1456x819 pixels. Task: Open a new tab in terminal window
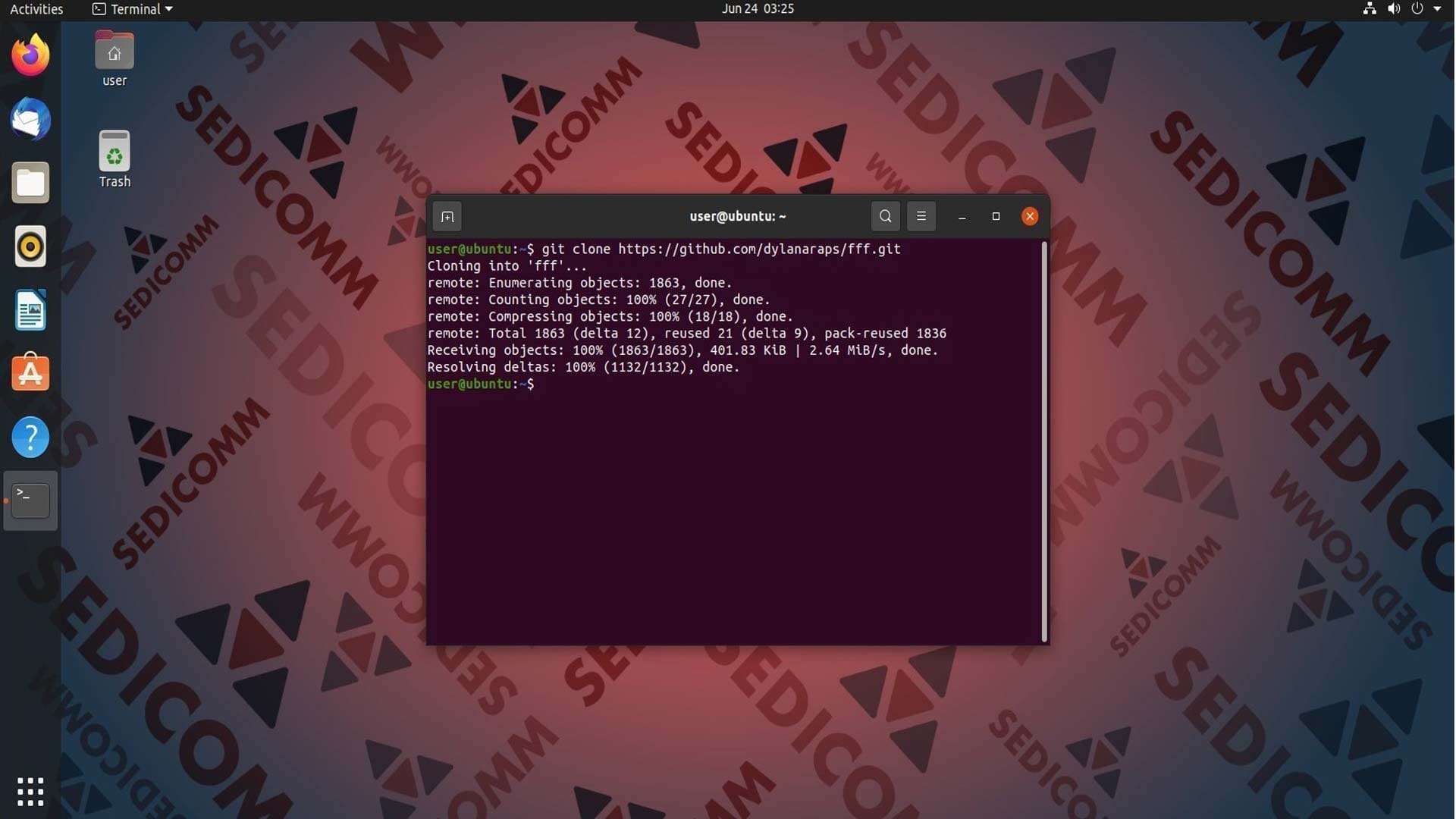447,217
